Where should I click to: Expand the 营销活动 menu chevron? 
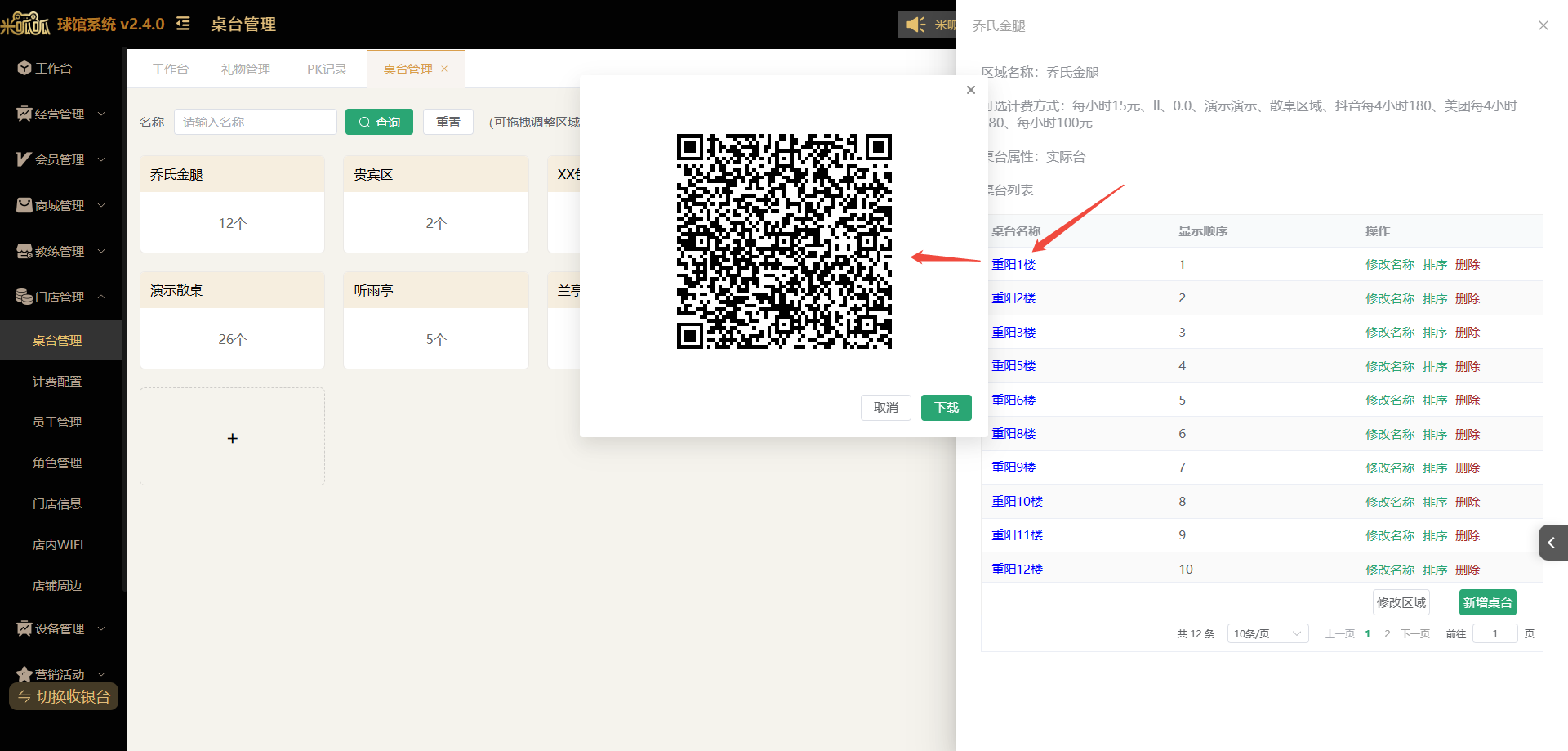[x=101, y=674]
